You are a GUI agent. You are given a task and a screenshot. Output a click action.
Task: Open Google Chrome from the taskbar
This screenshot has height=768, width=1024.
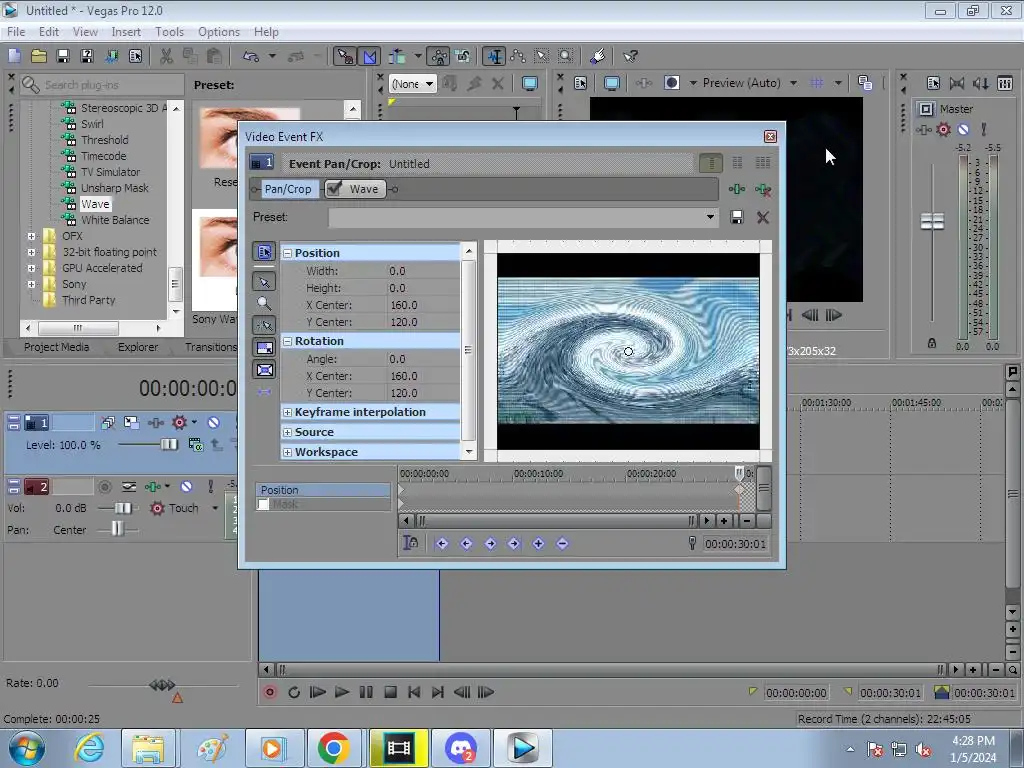click(x=334, y=748)
